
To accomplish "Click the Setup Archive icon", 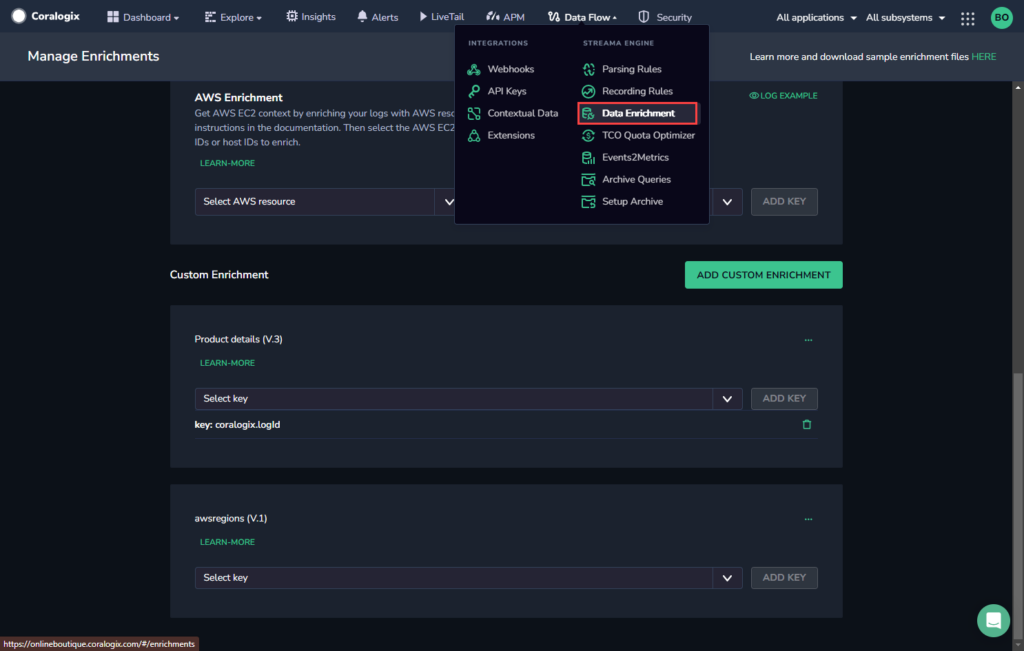I will (x=588, y=202).
